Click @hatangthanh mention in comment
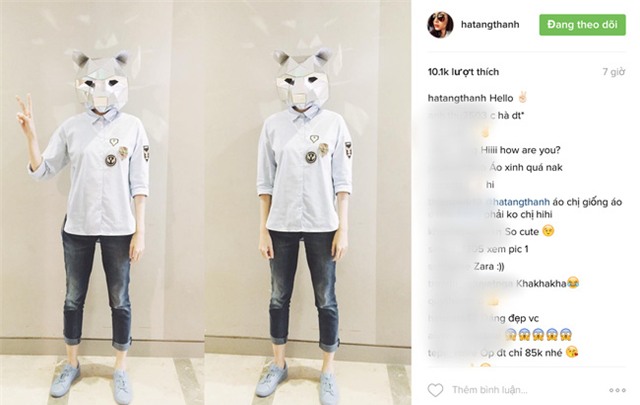The width and height of the screenshot is (640, 405). [517, 202]
